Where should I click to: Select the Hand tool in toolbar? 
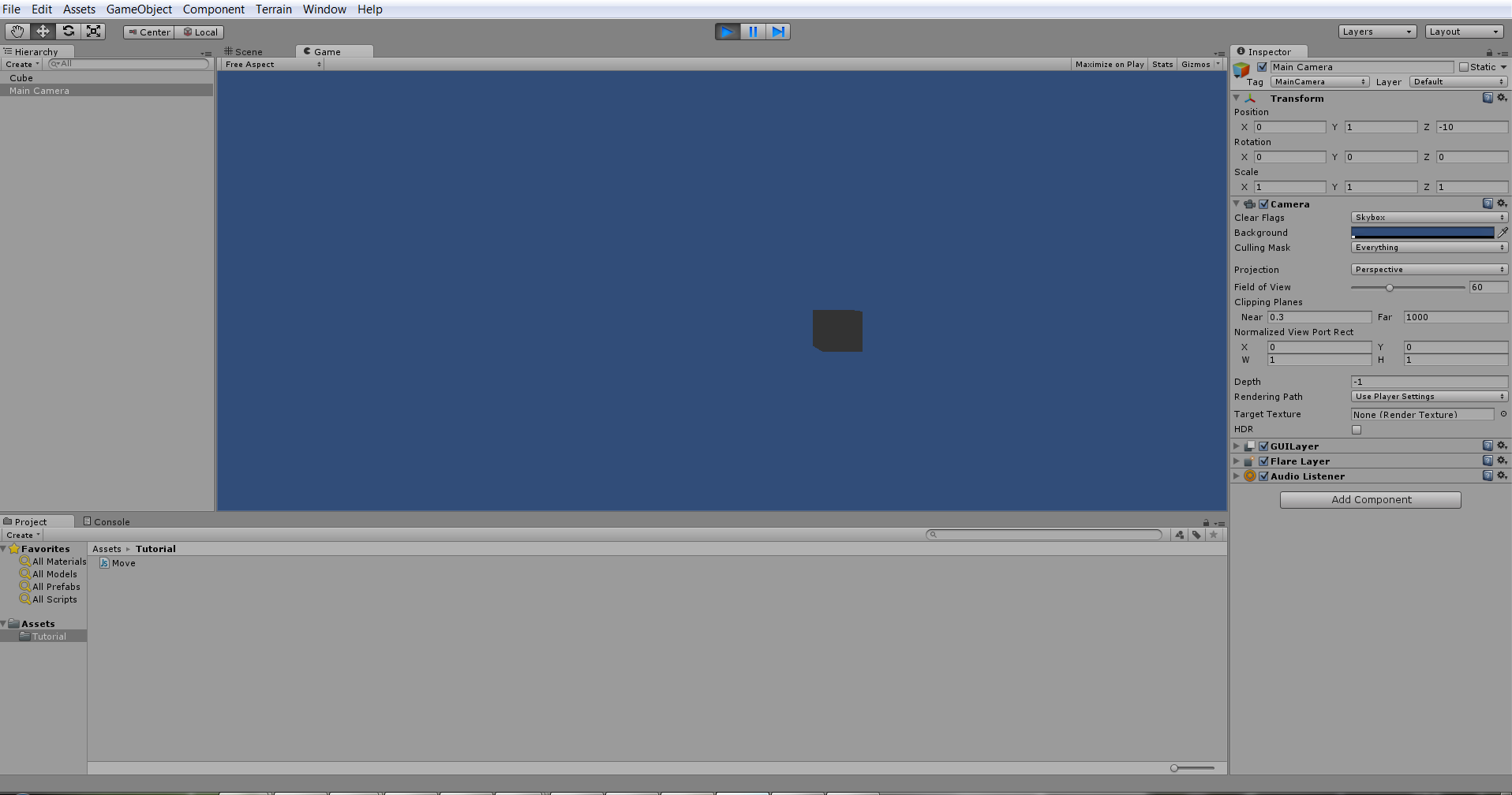click(x=17, y=32)
